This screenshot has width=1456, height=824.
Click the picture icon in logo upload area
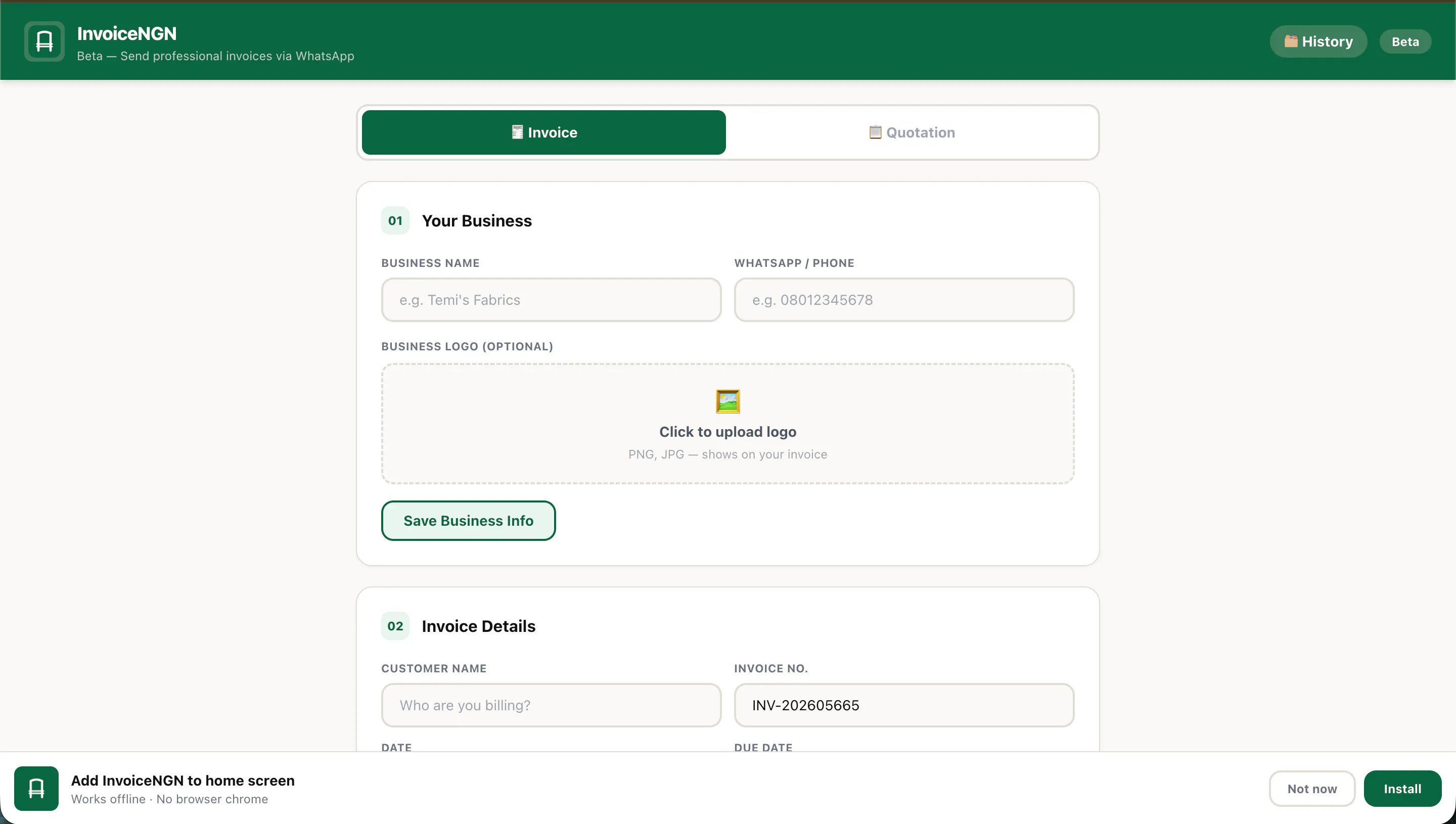[727, 401]
